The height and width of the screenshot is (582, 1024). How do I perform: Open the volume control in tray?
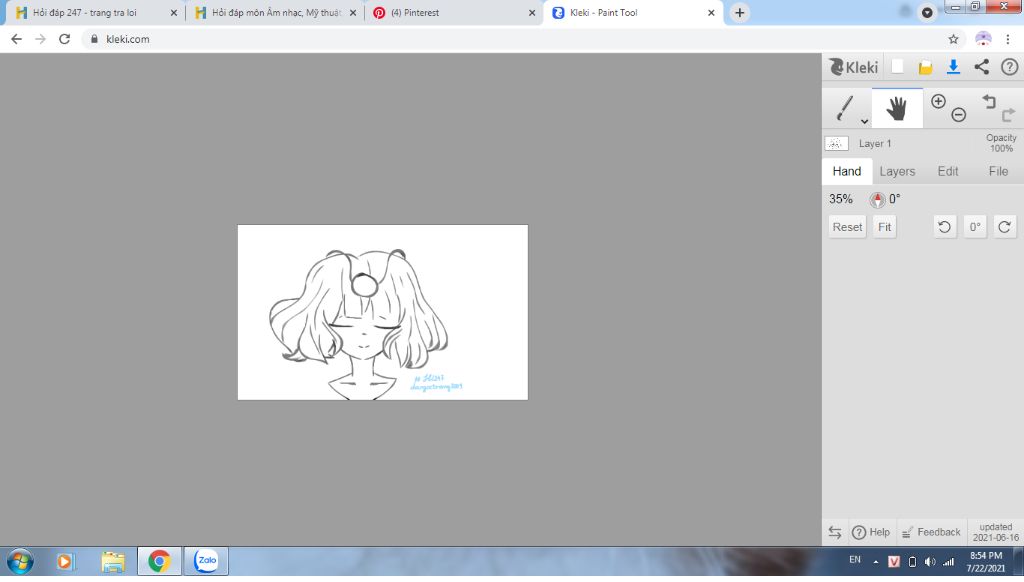930,562
